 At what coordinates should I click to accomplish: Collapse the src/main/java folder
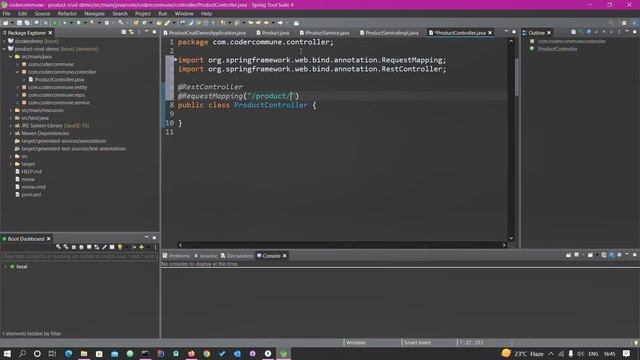11,57
